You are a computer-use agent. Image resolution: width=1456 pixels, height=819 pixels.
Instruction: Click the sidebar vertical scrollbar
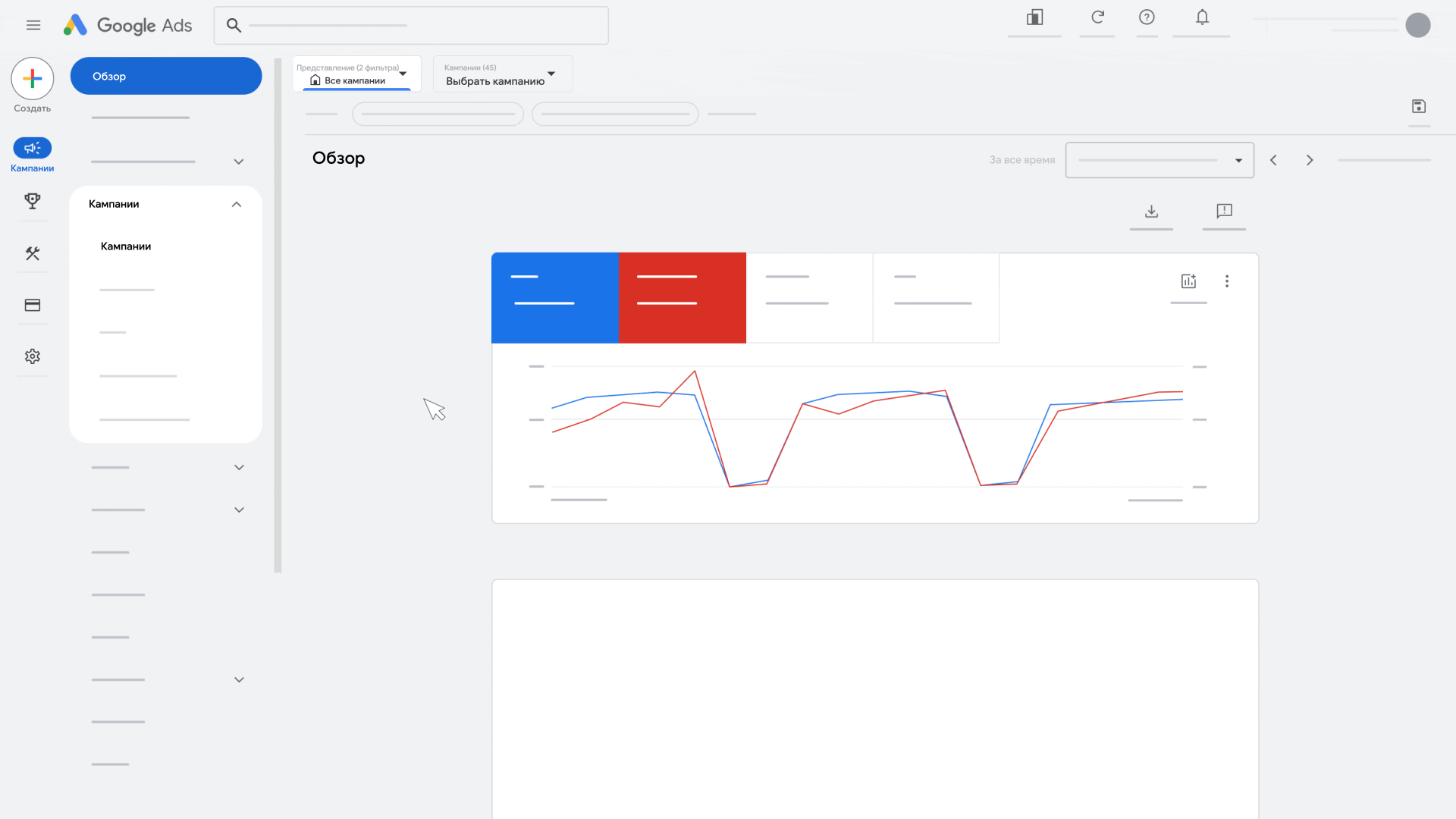pos(278,315)
